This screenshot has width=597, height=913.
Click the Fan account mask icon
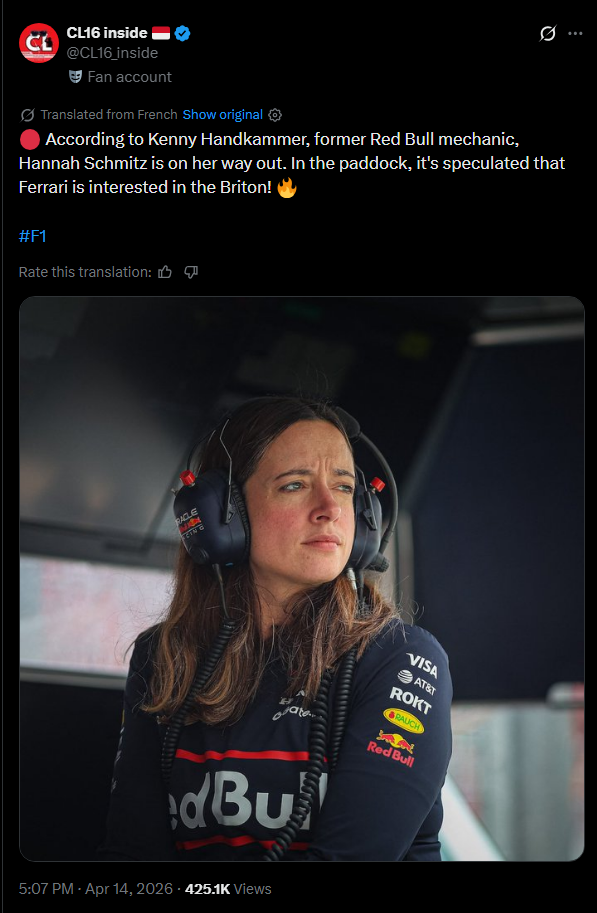click(75, 77)
